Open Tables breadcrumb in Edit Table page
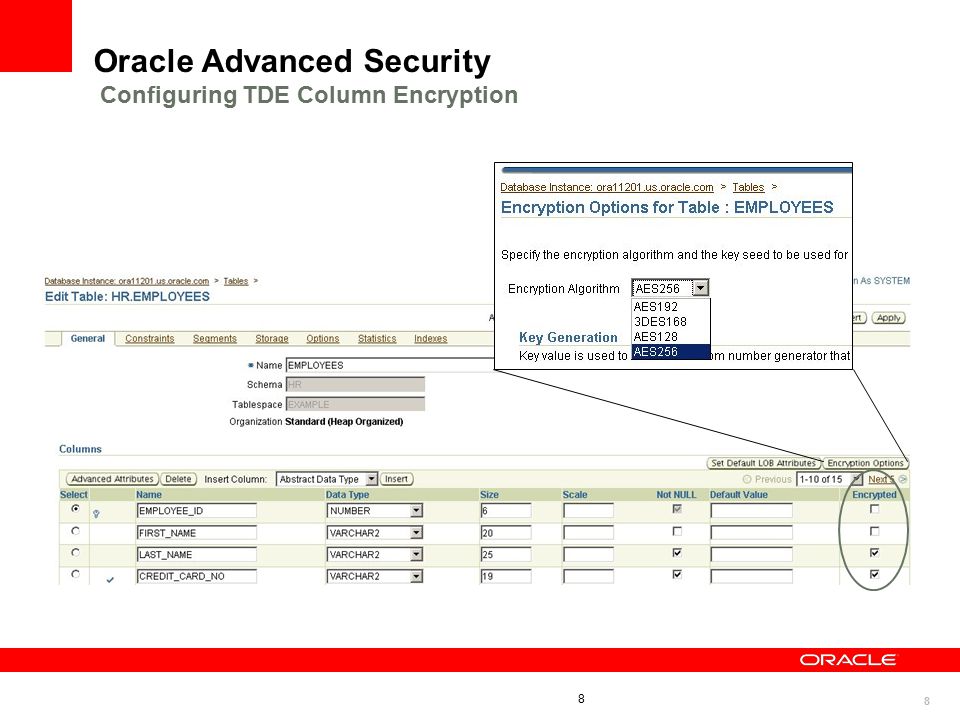 236,281
